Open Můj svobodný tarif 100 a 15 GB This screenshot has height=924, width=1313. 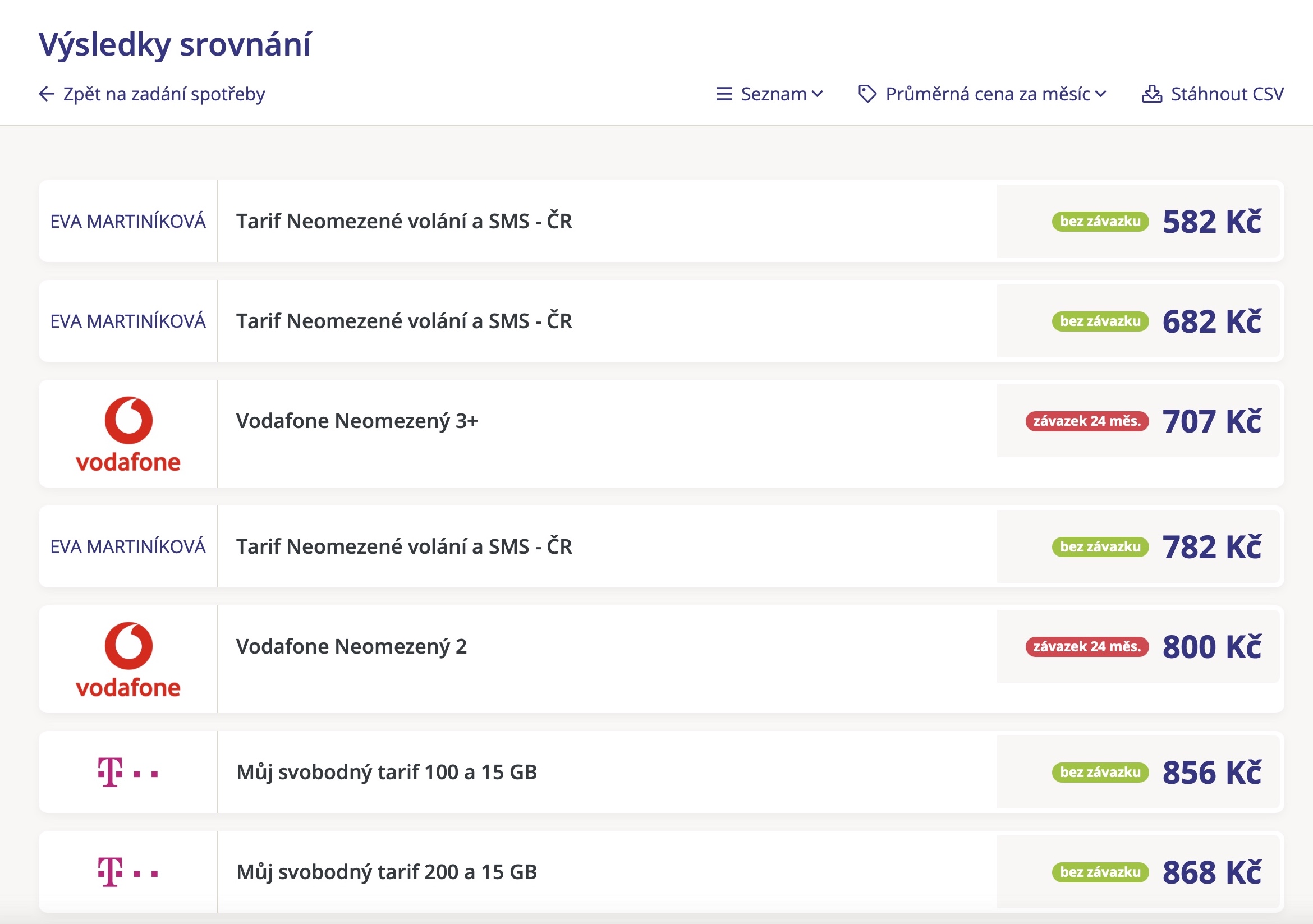pos(387,772)
